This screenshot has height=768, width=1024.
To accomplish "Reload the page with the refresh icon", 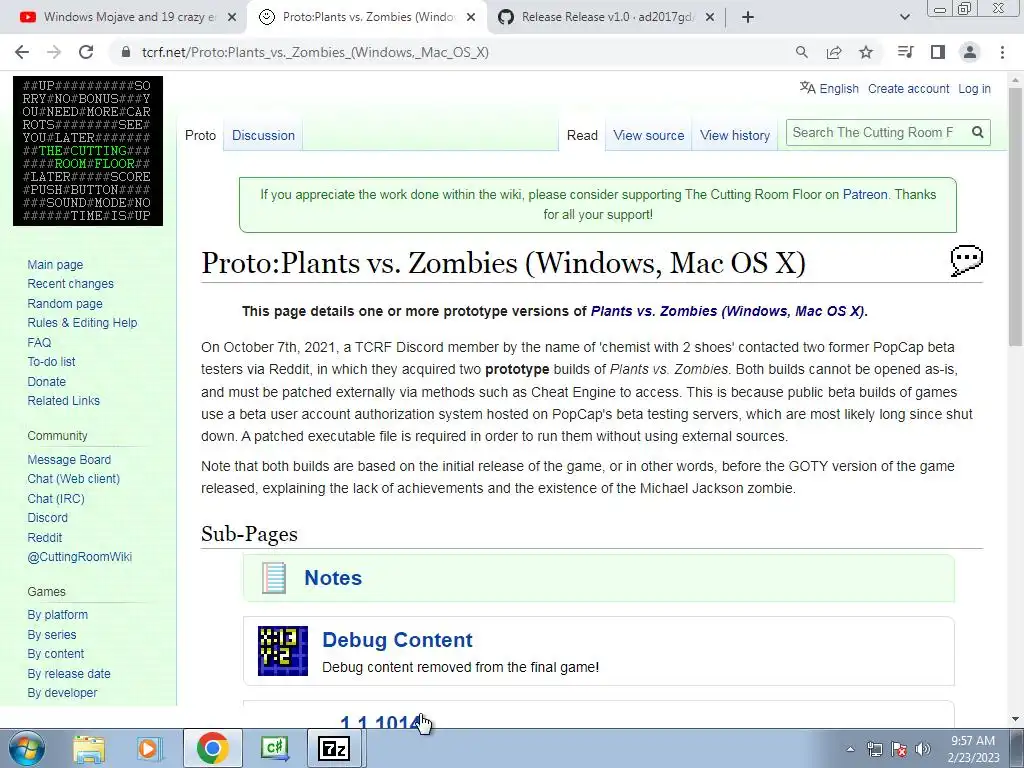I will pyautogui.click(x=86, y=52).
